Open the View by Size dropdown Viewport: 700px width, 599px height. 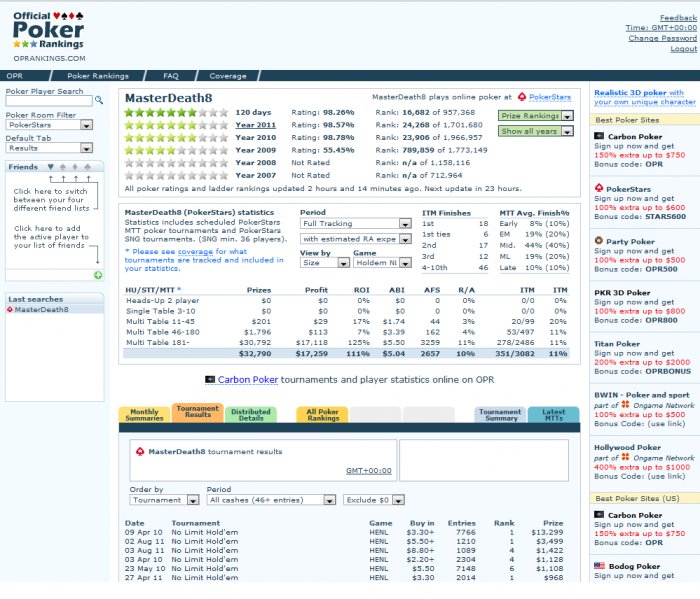click(x=325, y=263)
